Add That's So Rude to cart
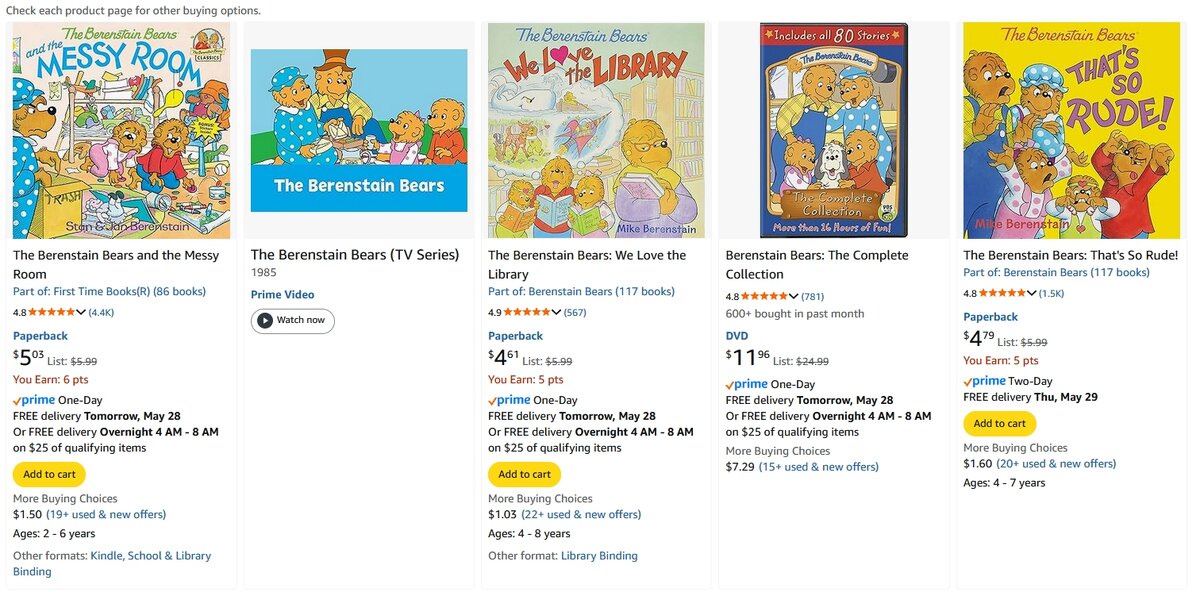1200x592 pixels. point(999,423)
